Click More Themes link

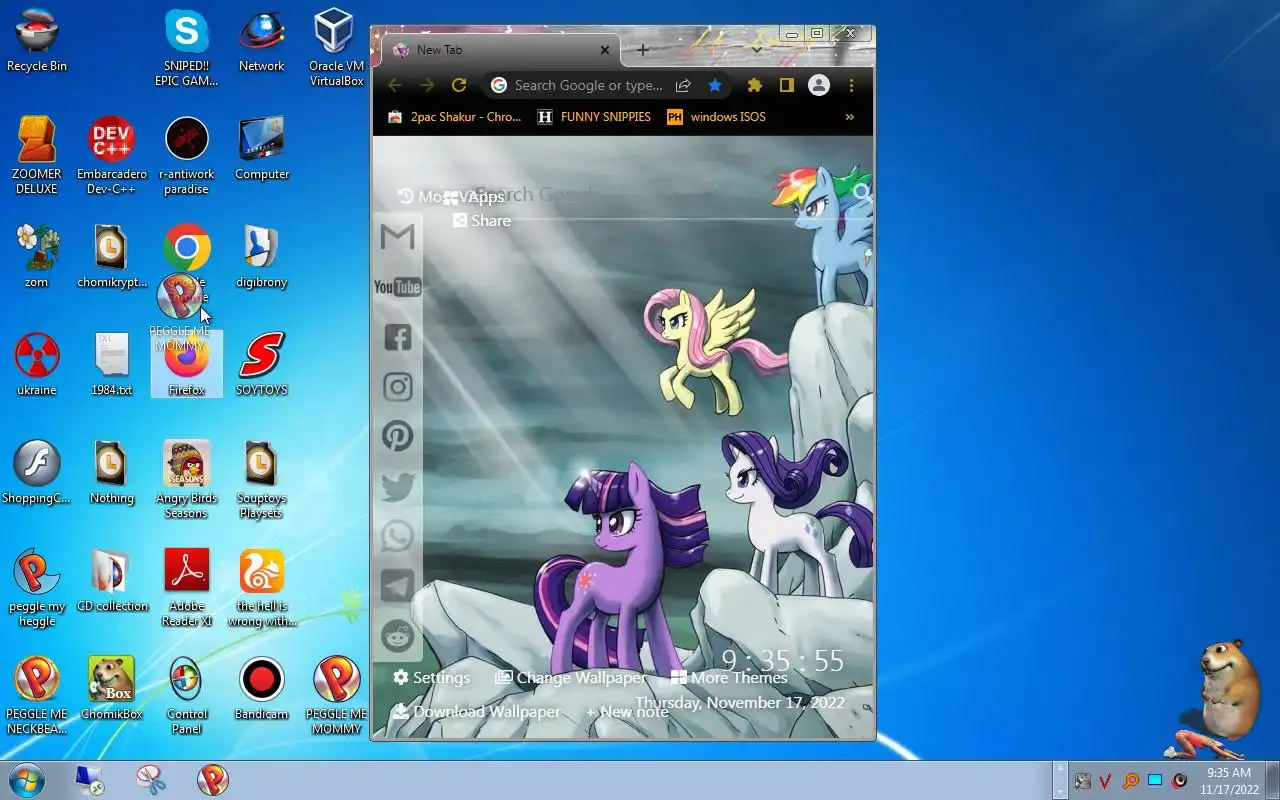729,678
